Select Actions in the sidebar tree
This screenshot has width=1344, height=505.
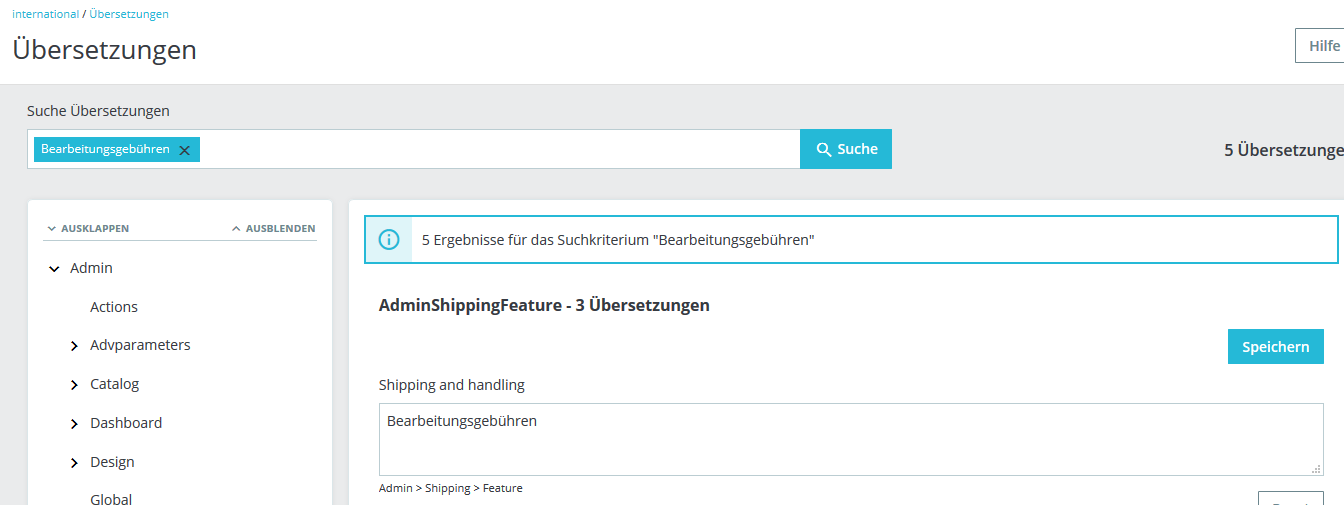(x=114, y=307)
